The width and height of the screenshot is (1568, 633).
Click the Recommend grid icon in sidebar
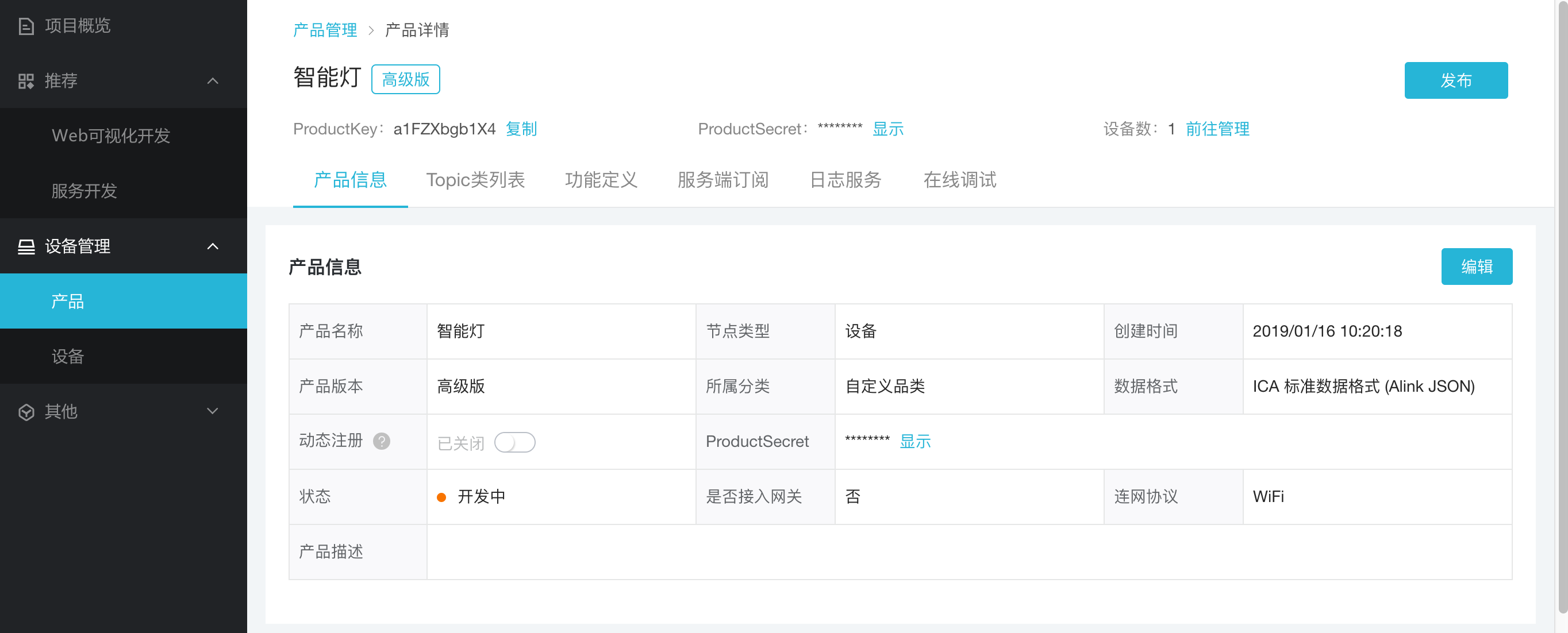coord(26,81)
